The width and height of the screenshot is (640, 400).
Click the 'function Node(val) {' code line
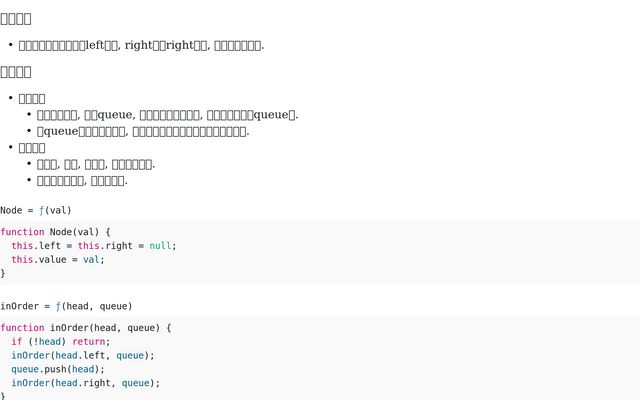point(55,232)
